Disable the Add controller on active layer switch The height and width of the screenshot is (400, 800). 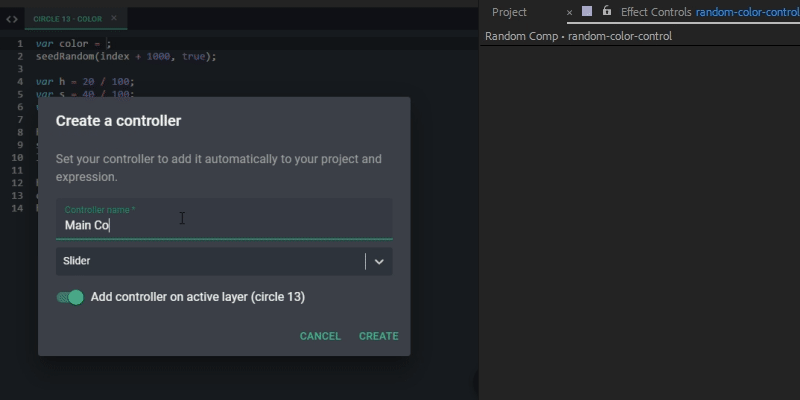coord(70,297)
